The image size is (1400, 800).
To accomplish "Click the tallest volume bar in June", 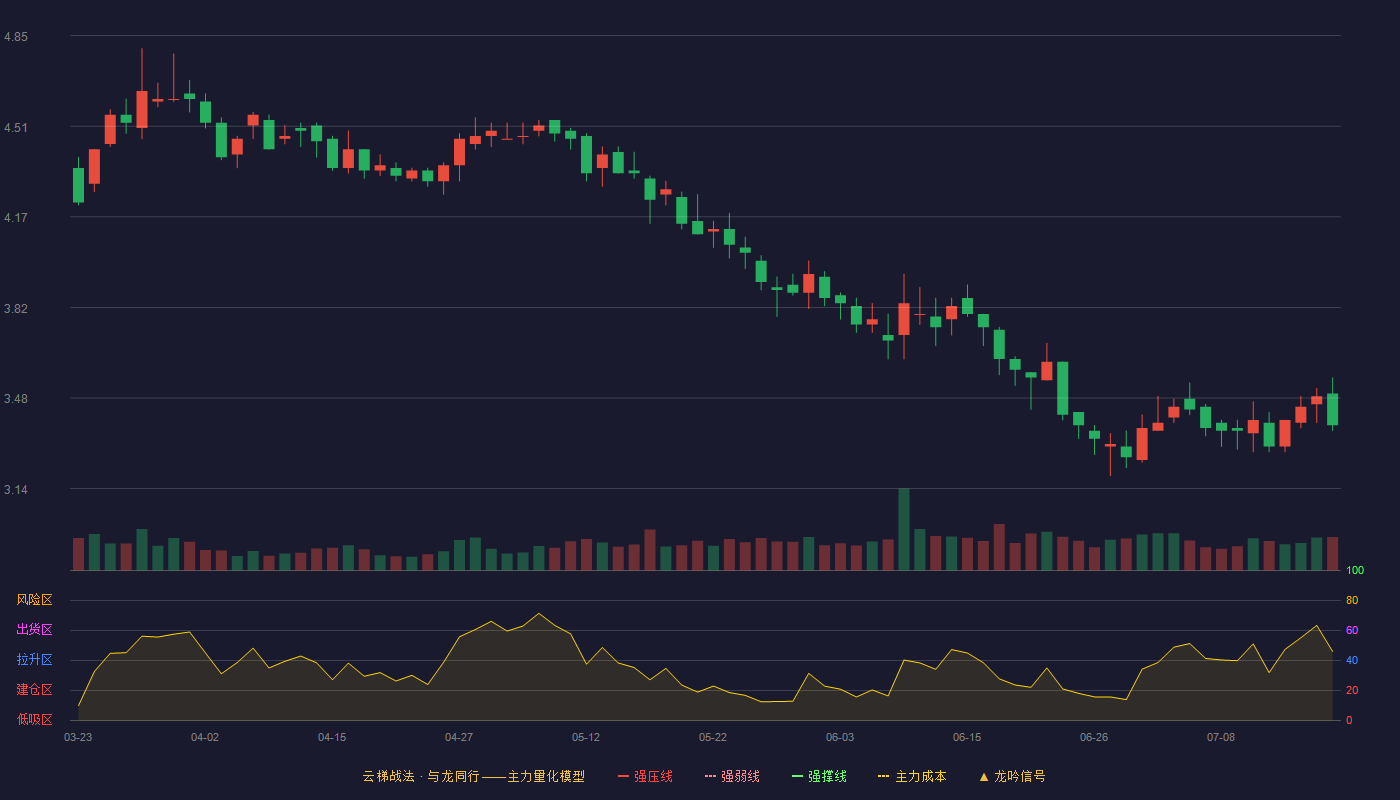I will point(904,529).
